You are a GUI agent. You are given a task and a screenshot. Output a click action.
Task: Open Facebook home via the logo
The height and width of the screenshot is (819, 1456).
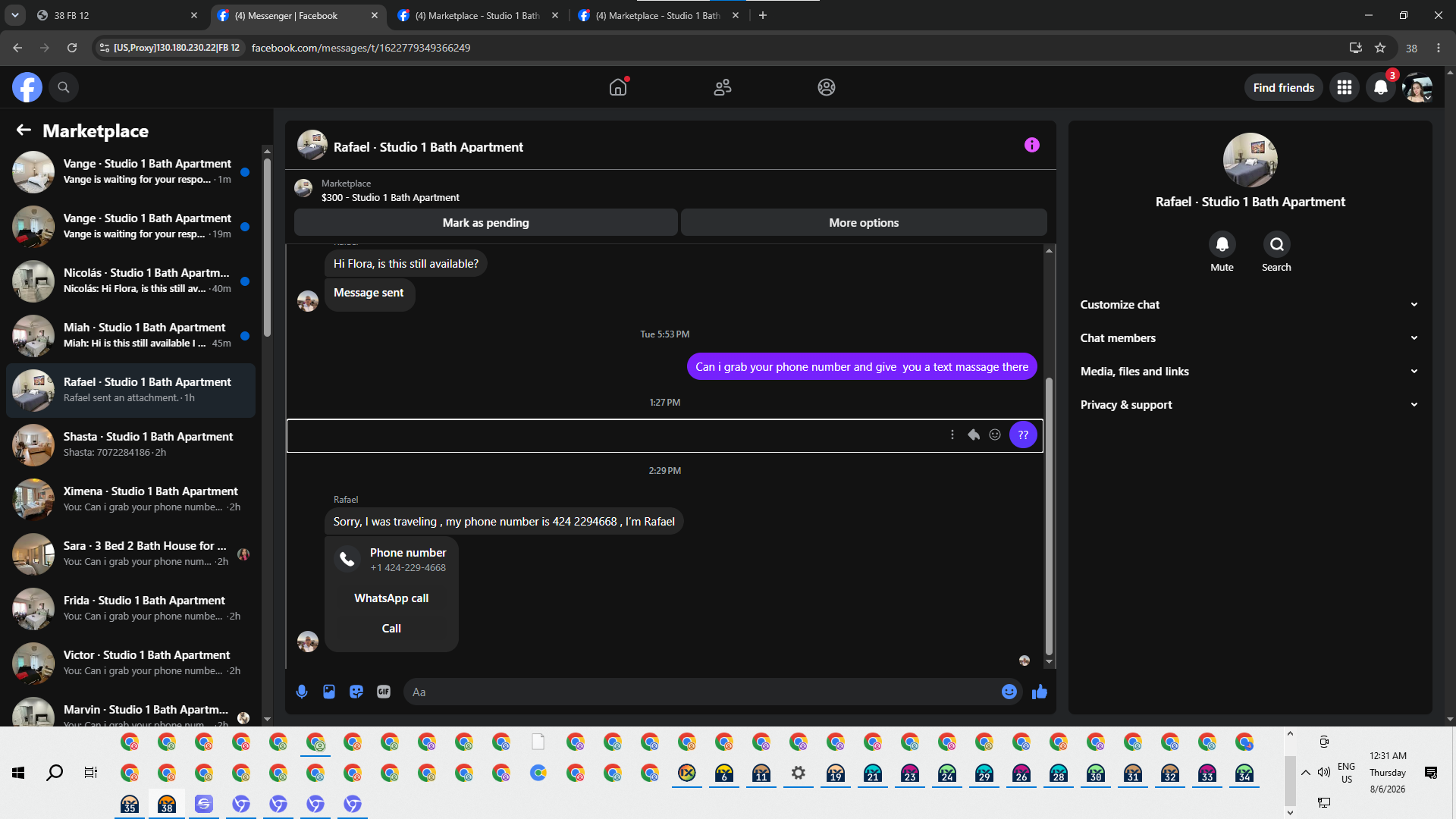27,87
